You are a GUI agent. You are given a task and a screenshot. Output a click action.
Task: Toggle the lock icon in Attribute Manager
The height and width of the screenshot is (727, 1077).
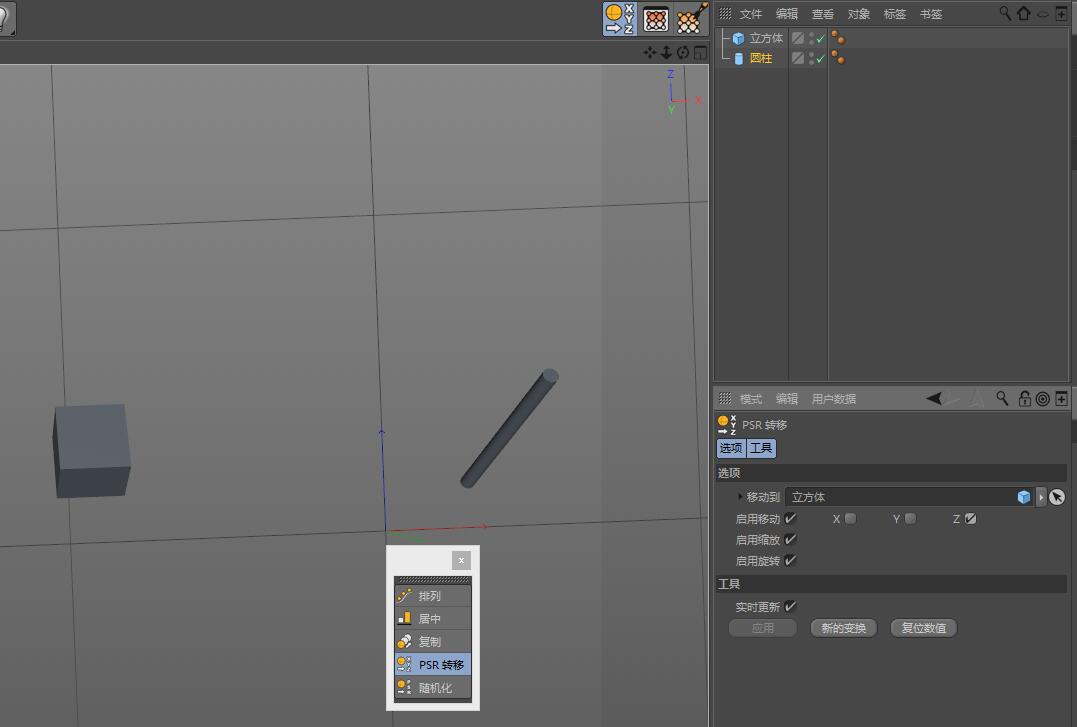[1024, 398]
